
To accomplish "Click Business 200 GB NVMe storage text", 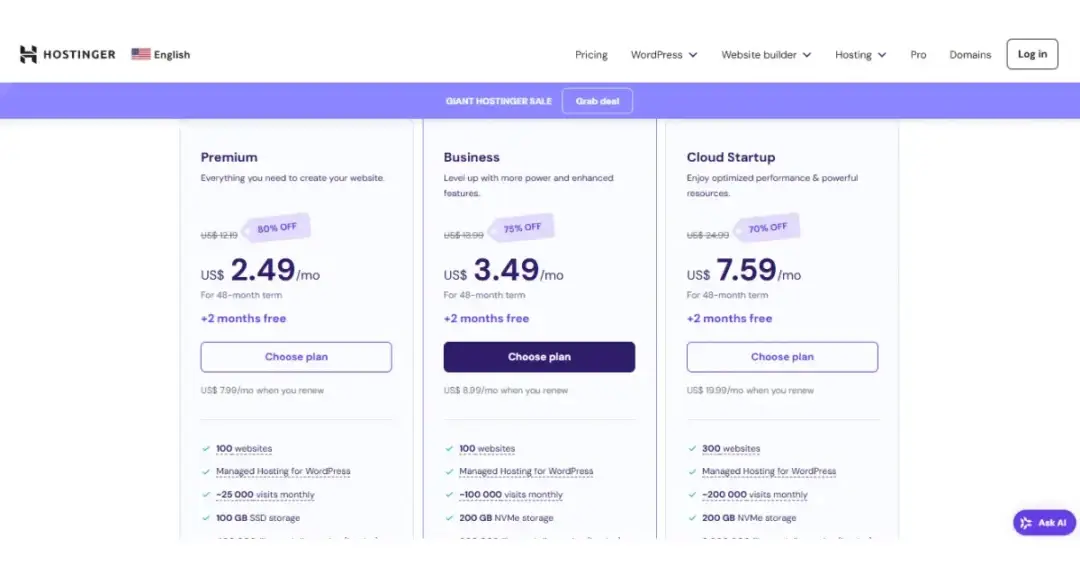I will 506,518.
